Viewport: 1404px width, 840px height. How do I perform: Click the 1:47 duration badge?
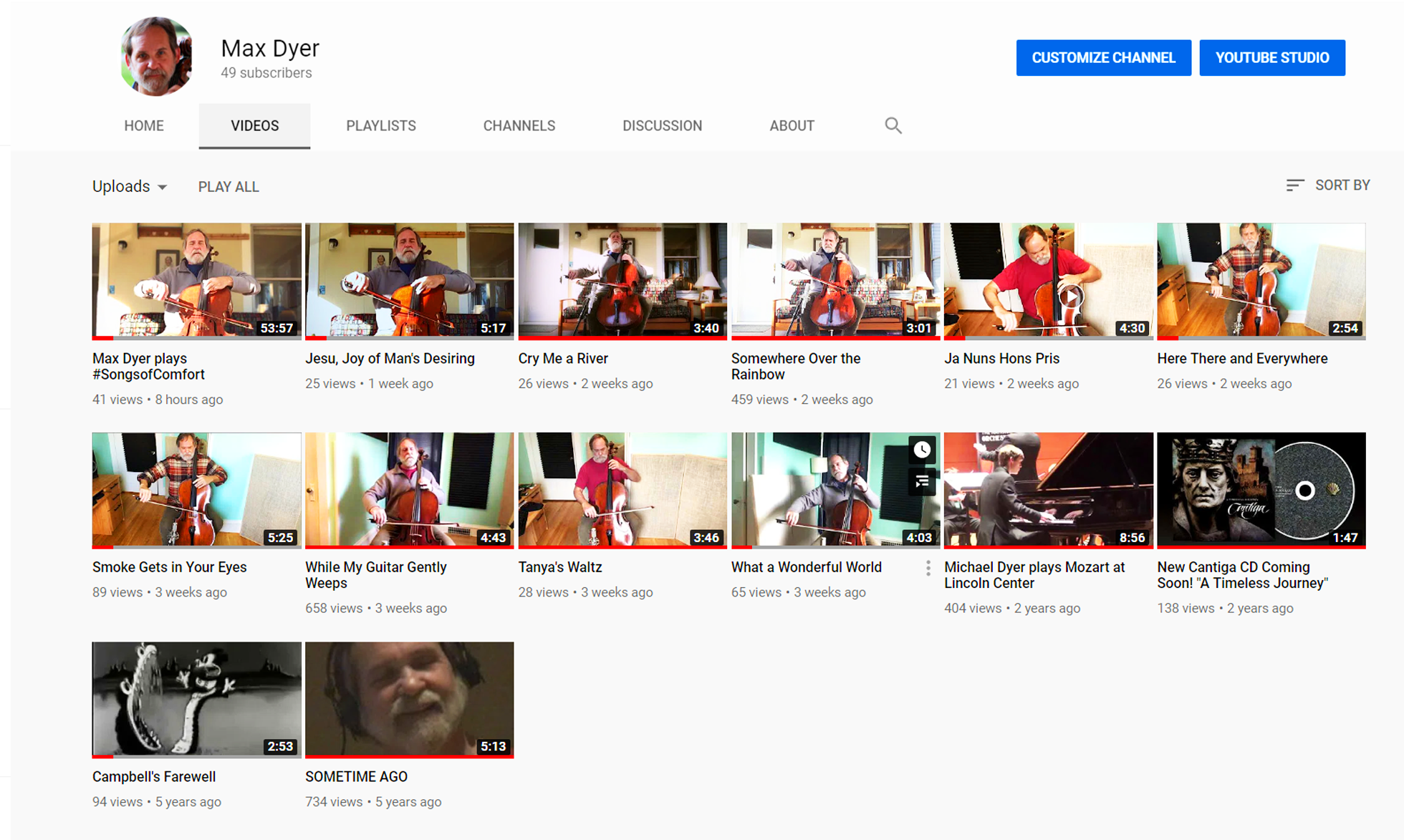(x=1345, y=537)
